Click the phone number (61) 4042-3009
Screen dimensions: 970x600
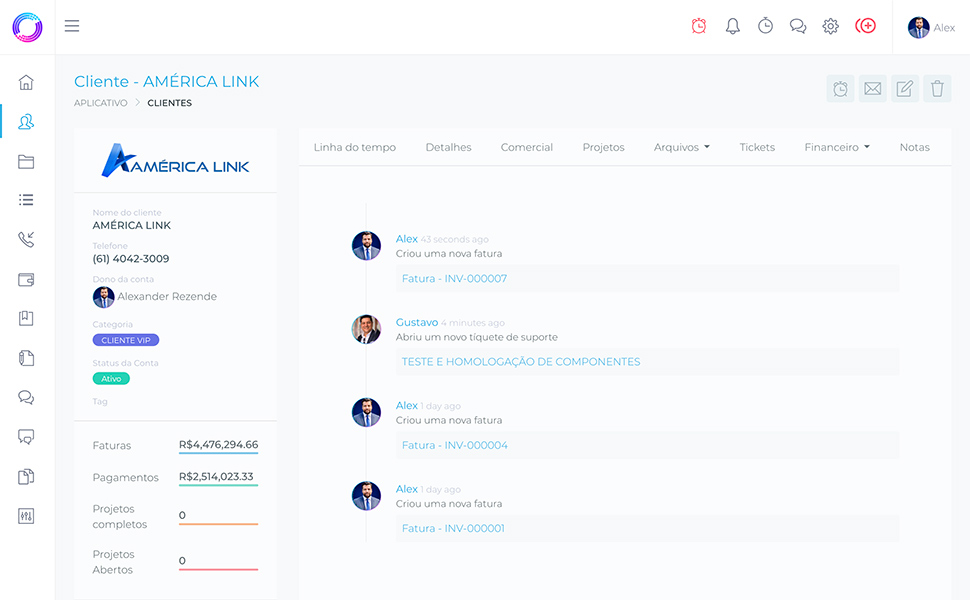click(131, 259)
